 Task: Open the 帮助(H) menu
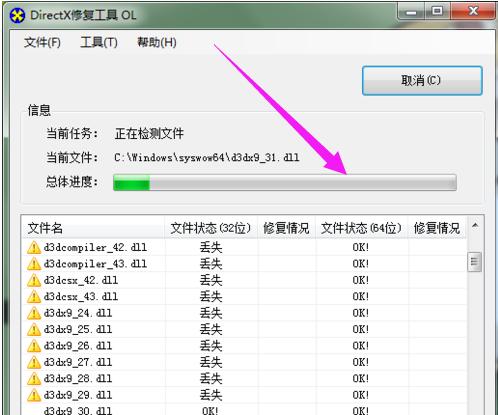point(157,42)
